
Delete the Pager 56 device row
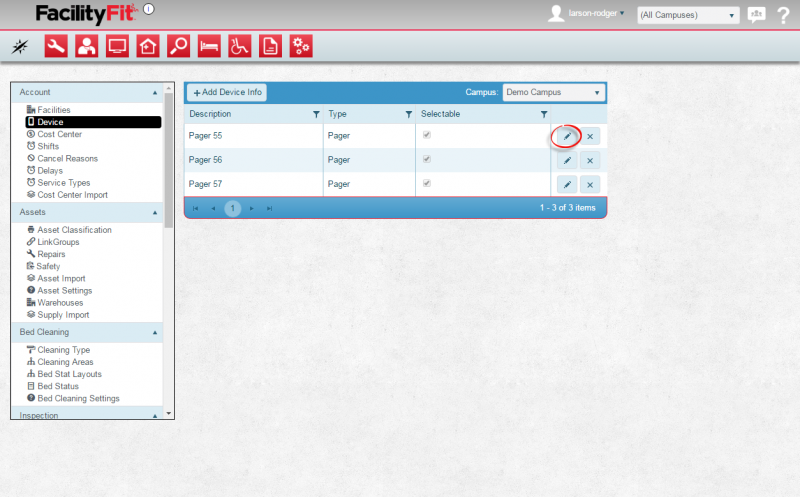coord(590,160)
